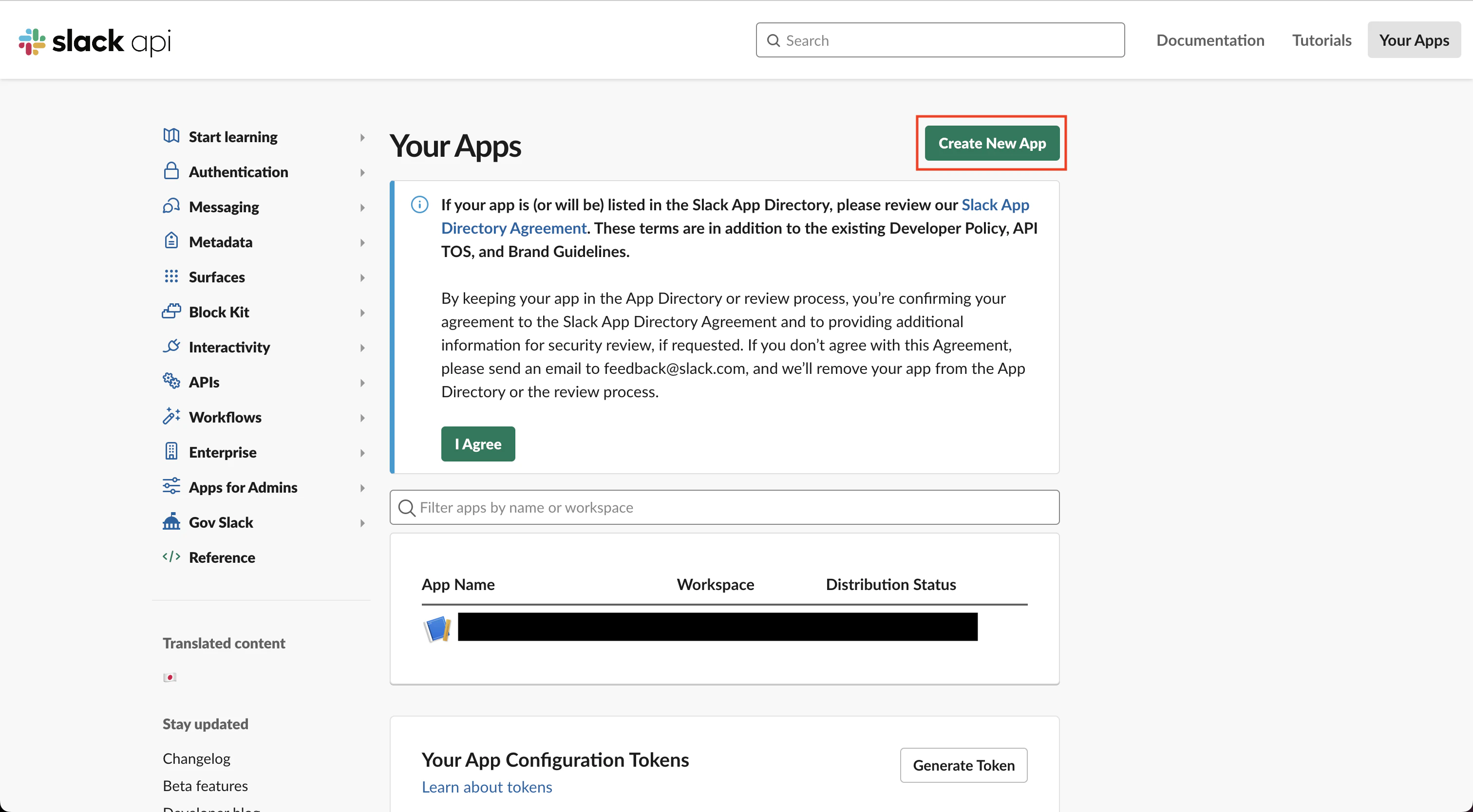Open the Tutorials nav item
This screenshot has width=1473, height=812.
[1322, 40]
